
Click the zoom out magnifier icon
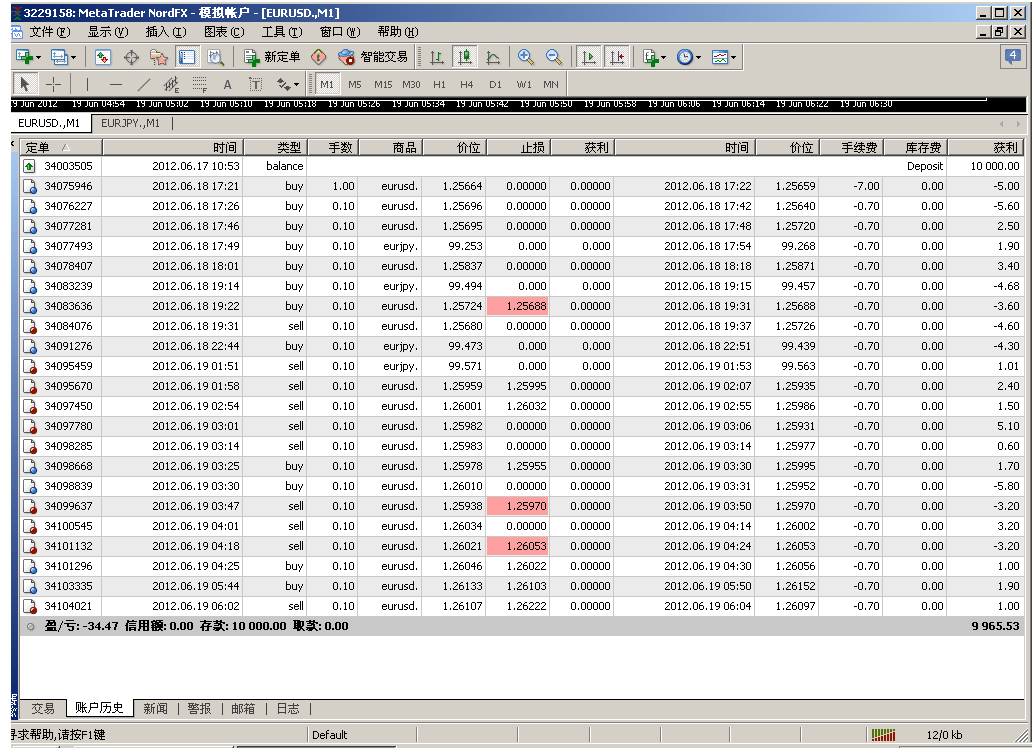coord(553,57)
